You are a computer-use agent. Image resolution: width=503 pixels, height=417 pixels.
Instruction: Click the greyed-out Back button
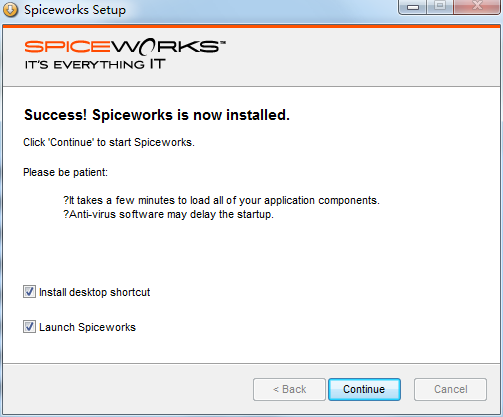(x=289, y=389)
